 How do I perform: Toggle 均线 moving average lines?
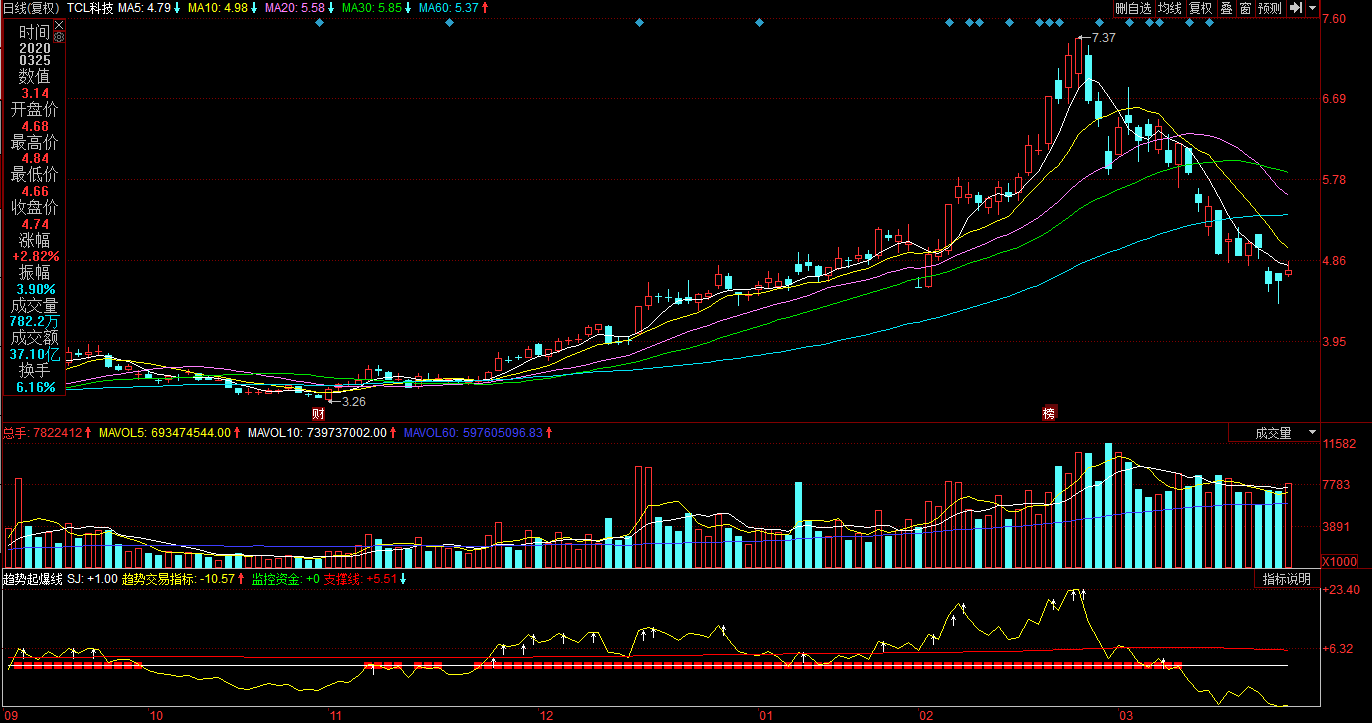tap(1170, 8)
